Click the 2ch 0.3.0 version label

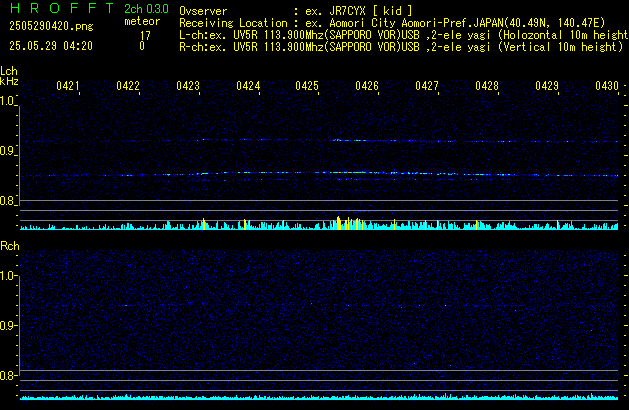pos(146,9)
